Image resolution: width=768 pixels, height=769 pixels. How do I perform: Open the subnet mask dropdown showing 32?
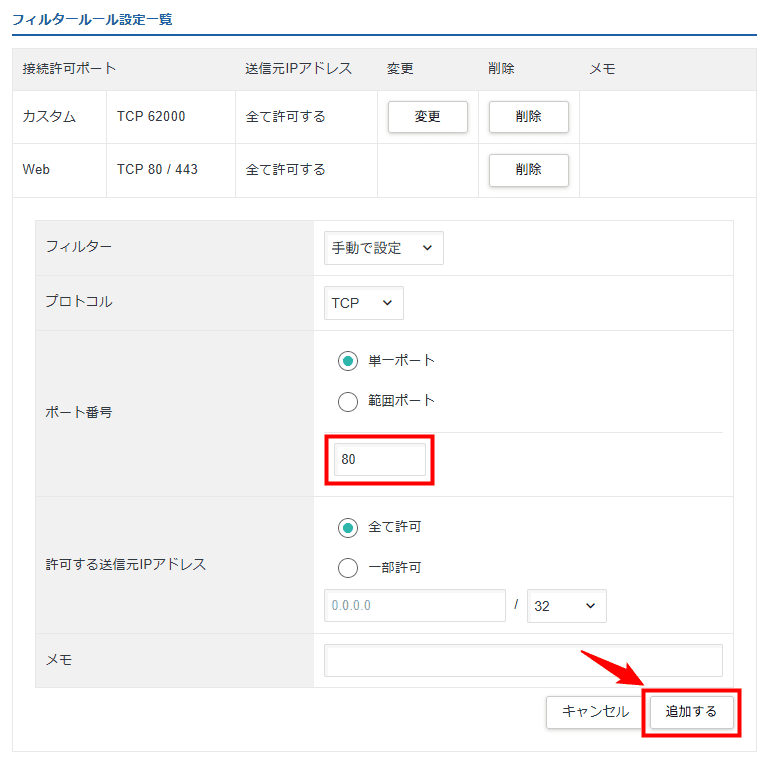point(566,606)
